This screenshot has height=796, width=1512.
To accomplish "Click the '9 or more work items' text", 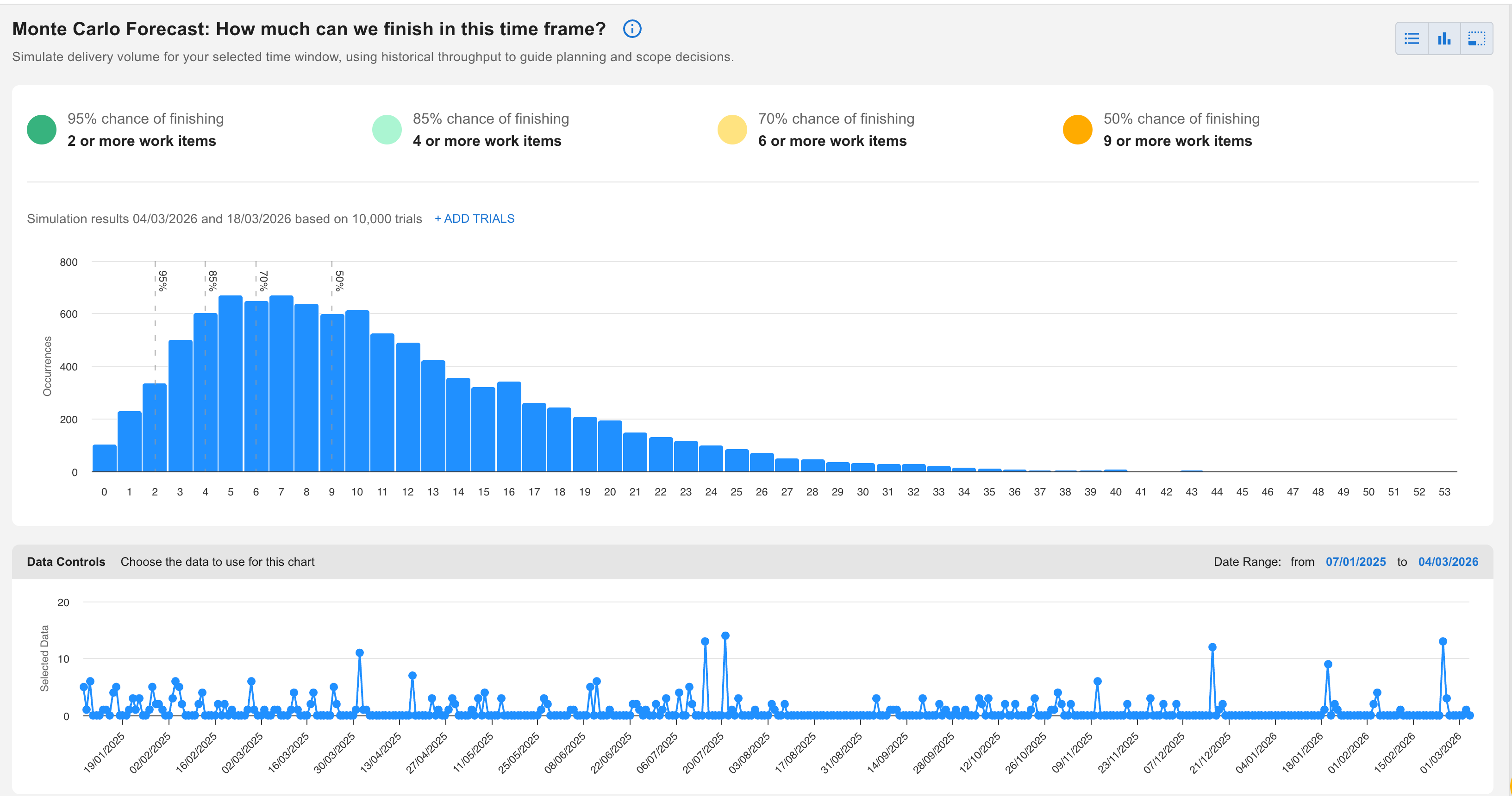I will click(x=1177, y=141).
